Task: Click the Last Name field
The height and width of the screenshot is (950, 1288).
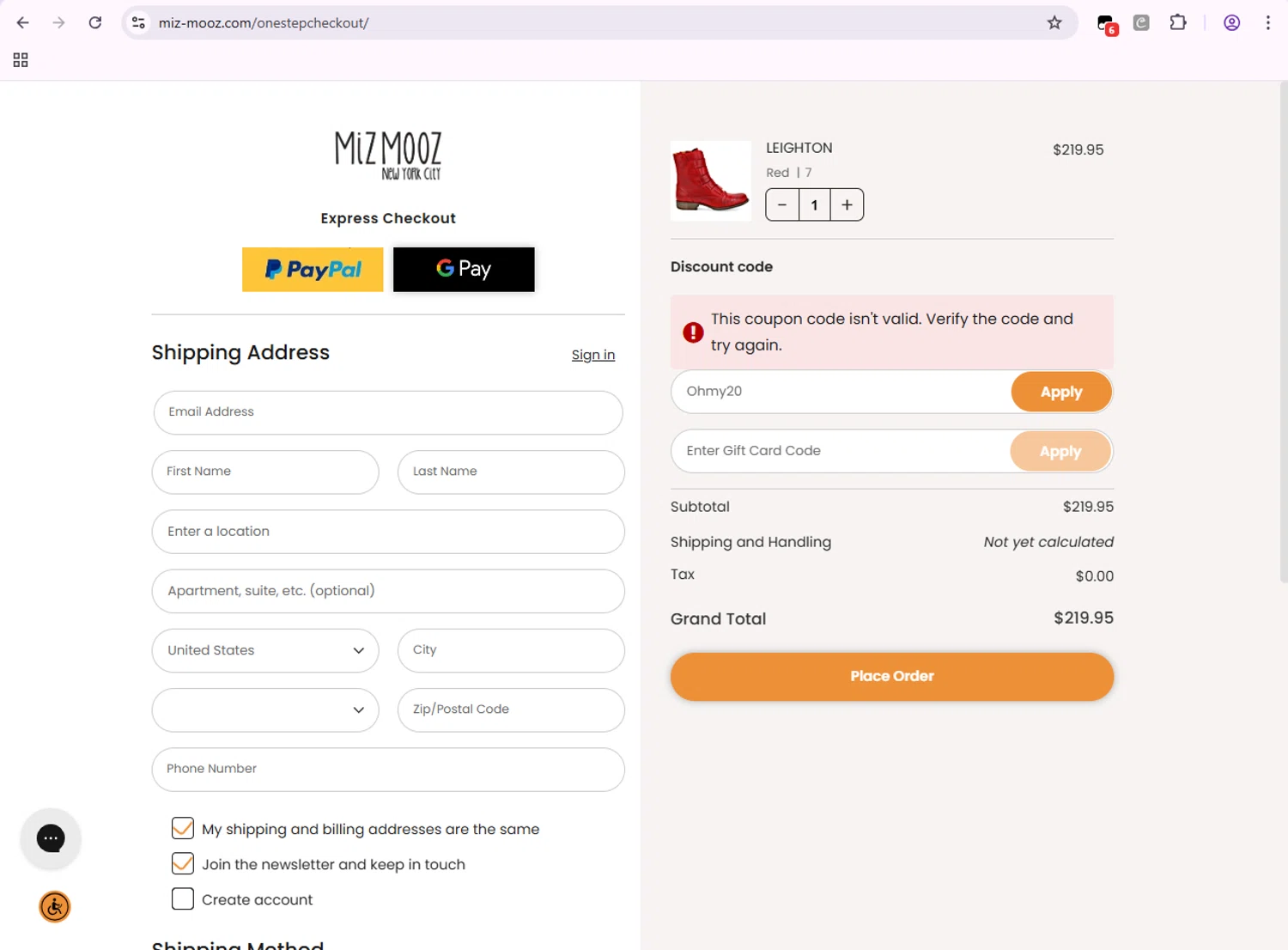Action: point(511,472)
